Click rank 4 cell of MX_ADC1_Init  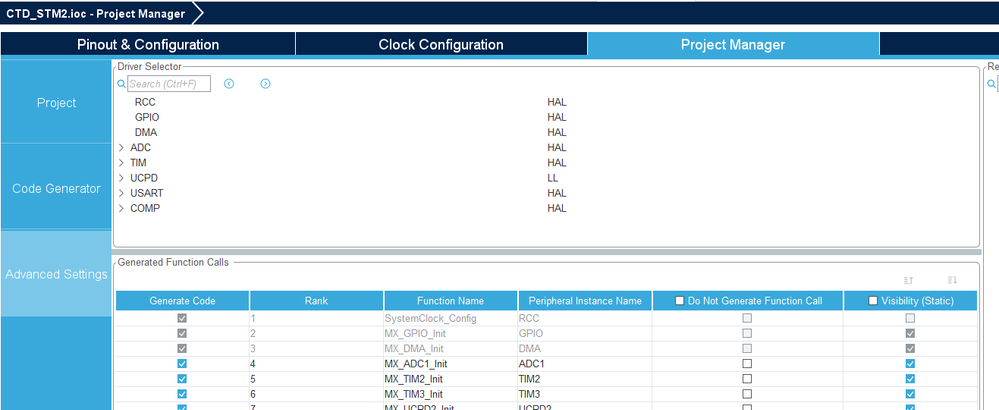[317, 364]
